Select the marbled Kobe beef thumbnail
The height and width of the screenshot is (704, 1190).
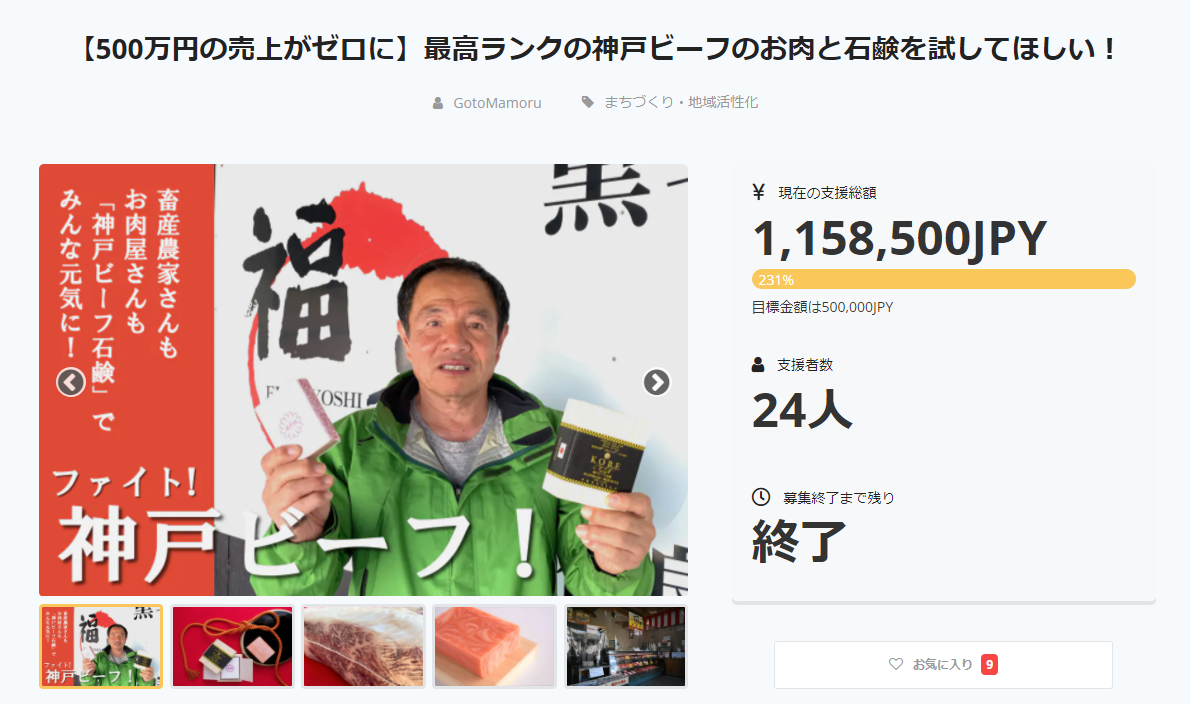pyautogui.click(x=364, y=646)
